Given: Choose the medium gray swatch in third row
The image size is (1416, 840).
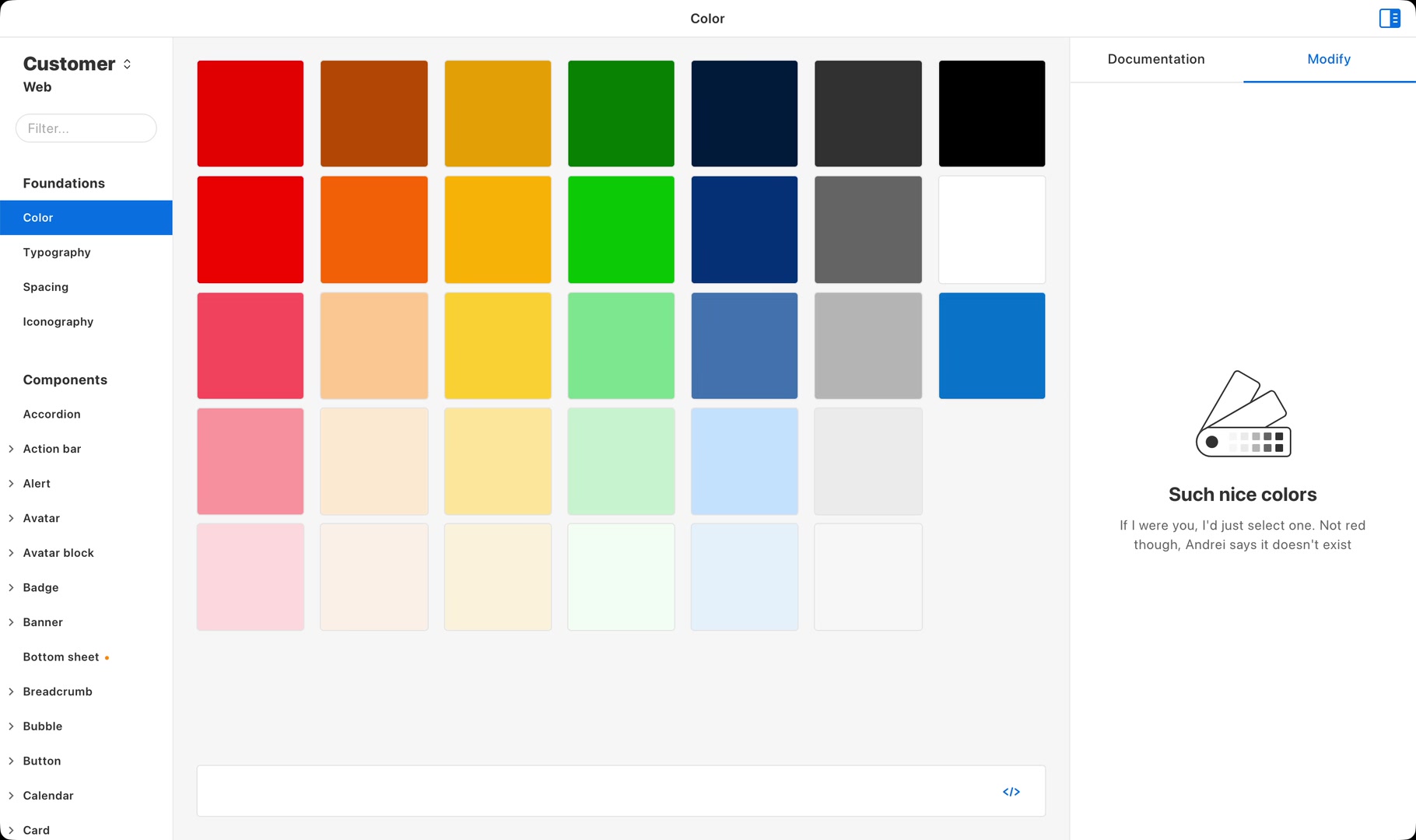Looking at the screenshot, I should [868, 345].
